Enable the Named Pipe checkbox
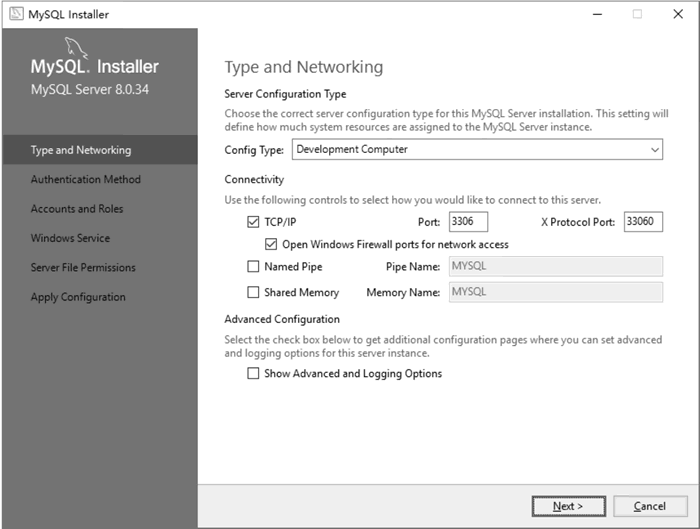This screenshot has height=529, width=700. [253, 267]
